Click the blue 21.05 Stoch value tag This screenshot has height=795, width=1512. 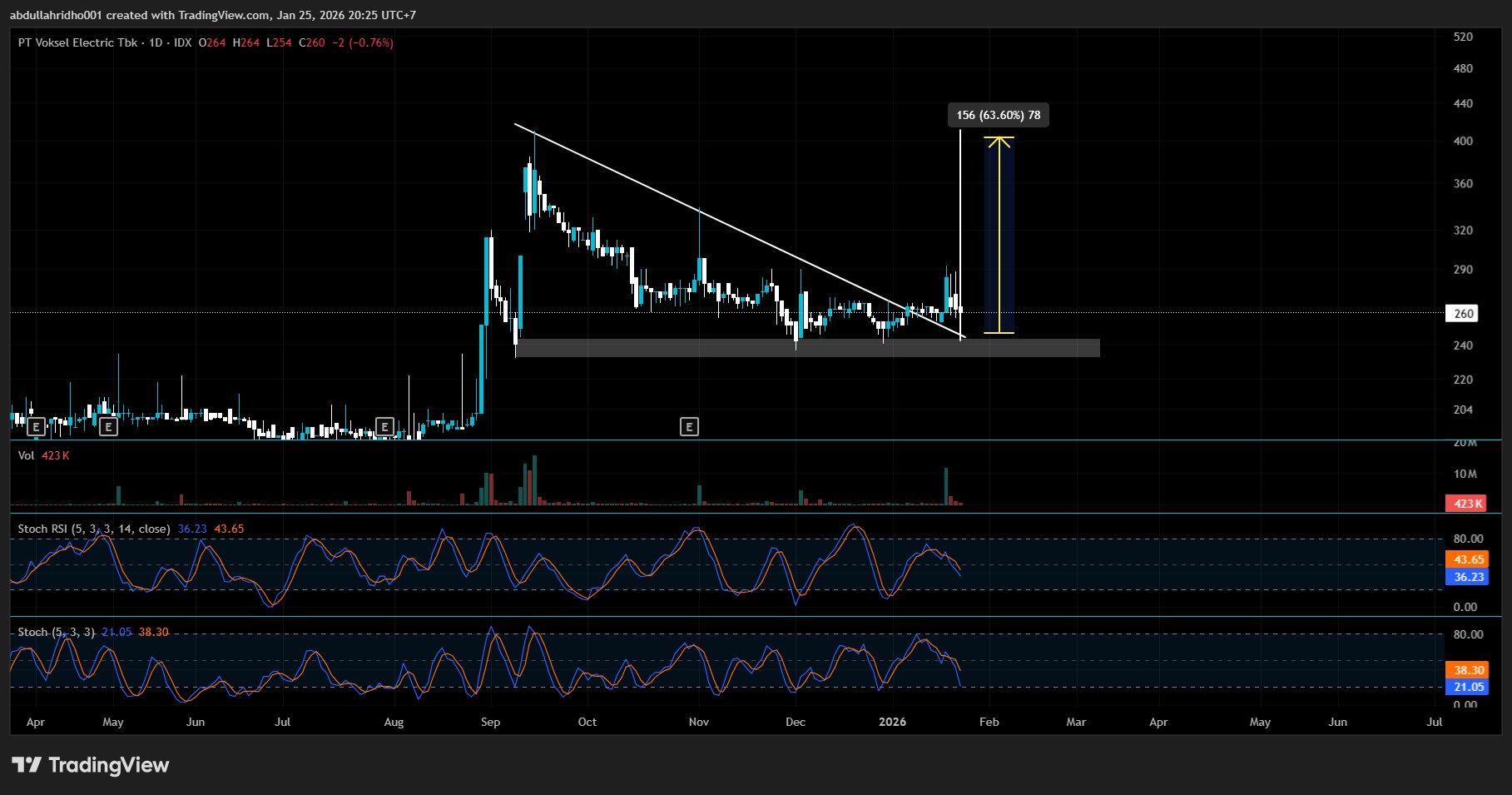[1468, 687]
